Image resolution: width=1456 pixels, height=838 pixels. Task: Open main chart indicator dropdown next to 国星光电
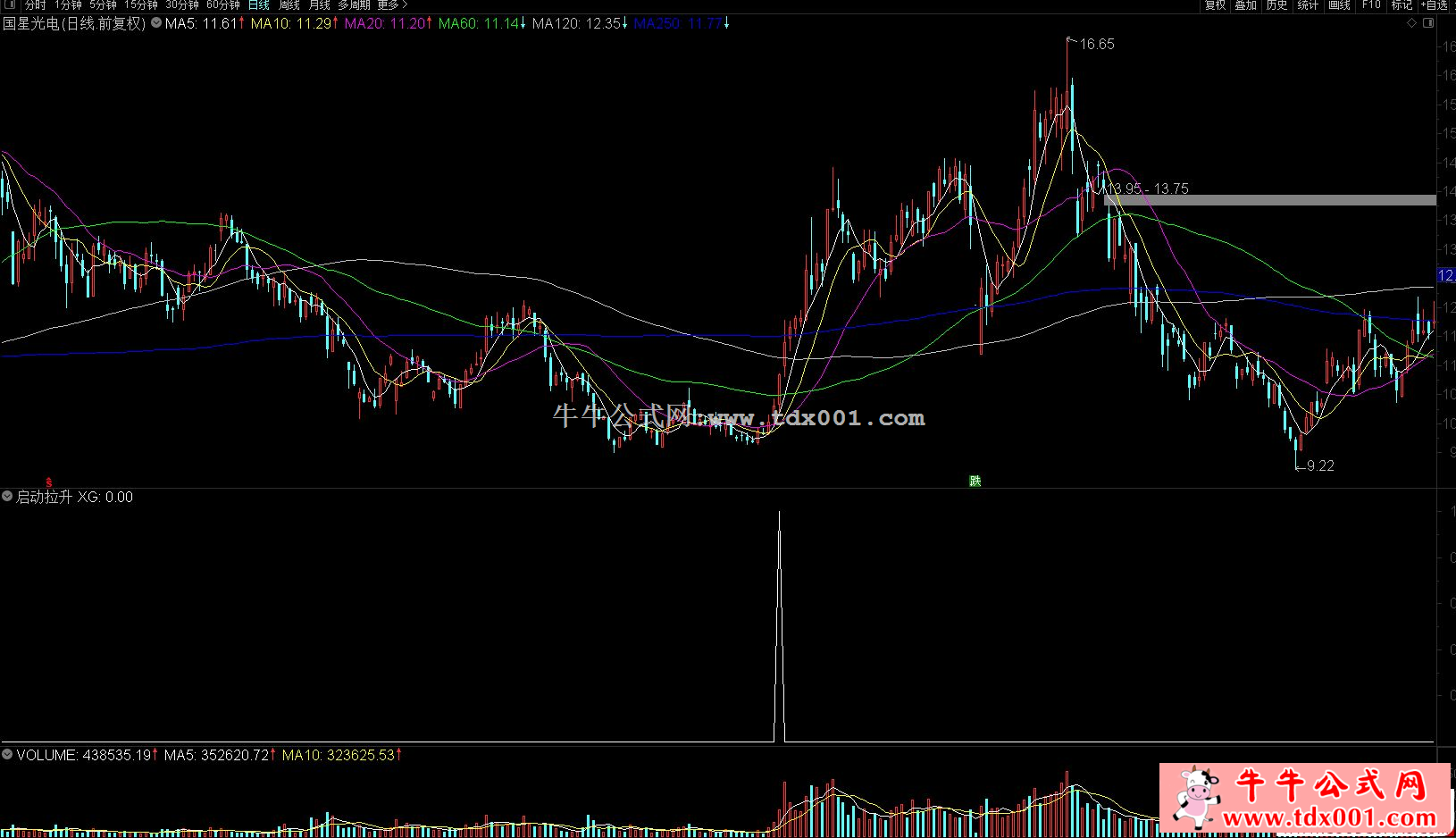click(x=156, y=23)
